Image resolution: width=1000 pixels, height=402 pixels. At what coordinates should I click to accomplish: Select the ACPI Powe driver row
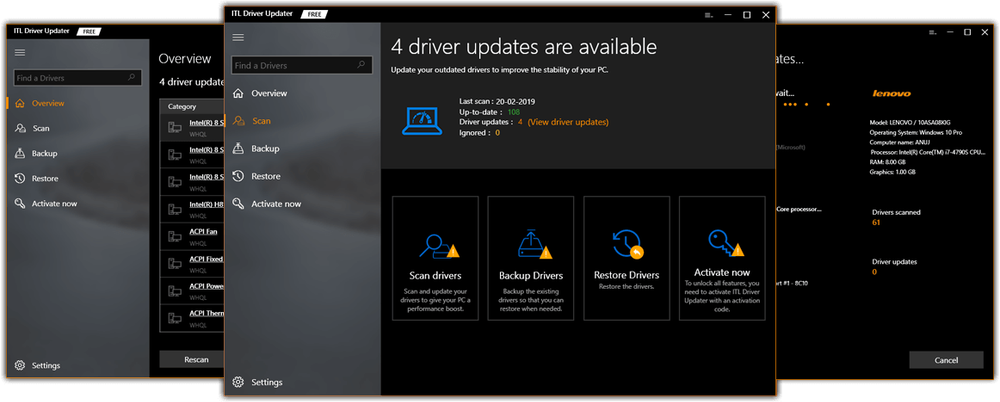click(x=192, y=291)
